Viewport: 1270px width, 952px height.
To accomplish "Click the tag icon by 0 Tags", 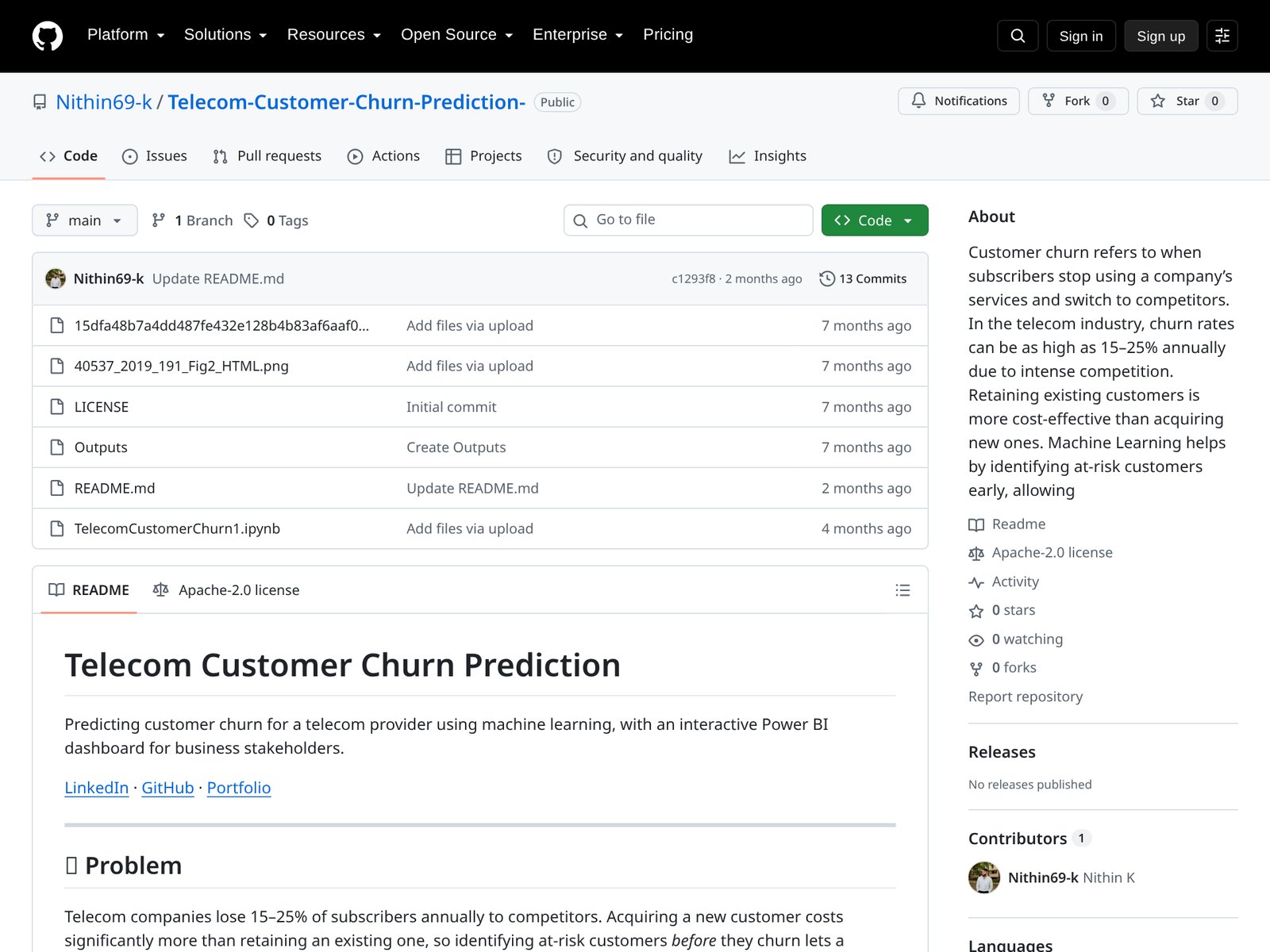I will point(252,221).
